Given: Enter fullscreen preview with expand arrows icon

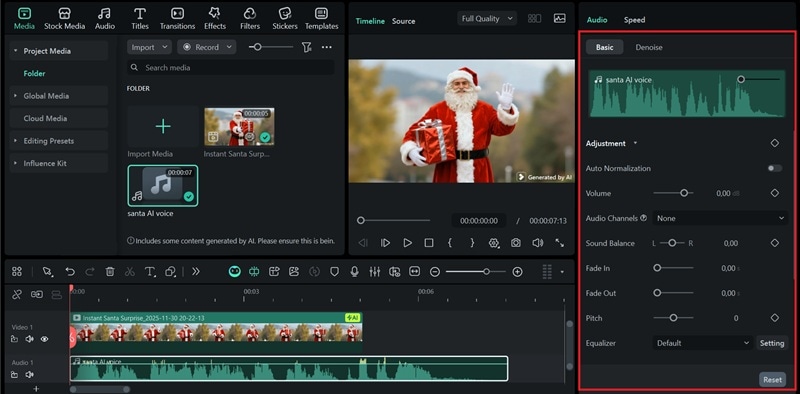Looking at the screenshot, I should [x=560, y=243].
